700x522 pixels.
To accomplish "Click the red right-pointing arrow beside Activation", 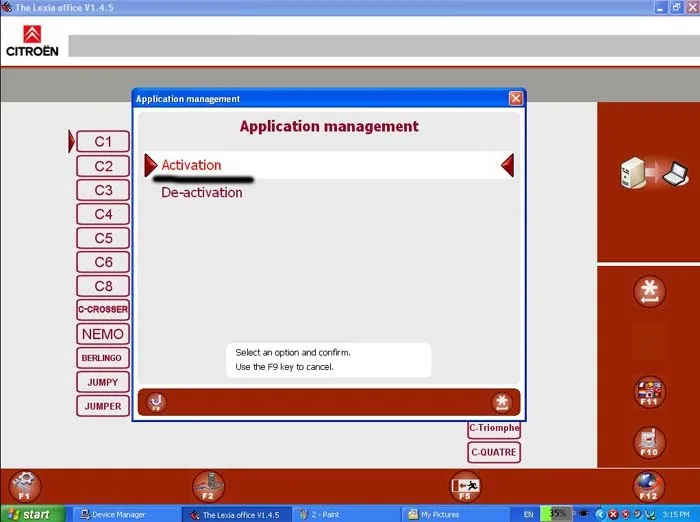I will point(150,165).
